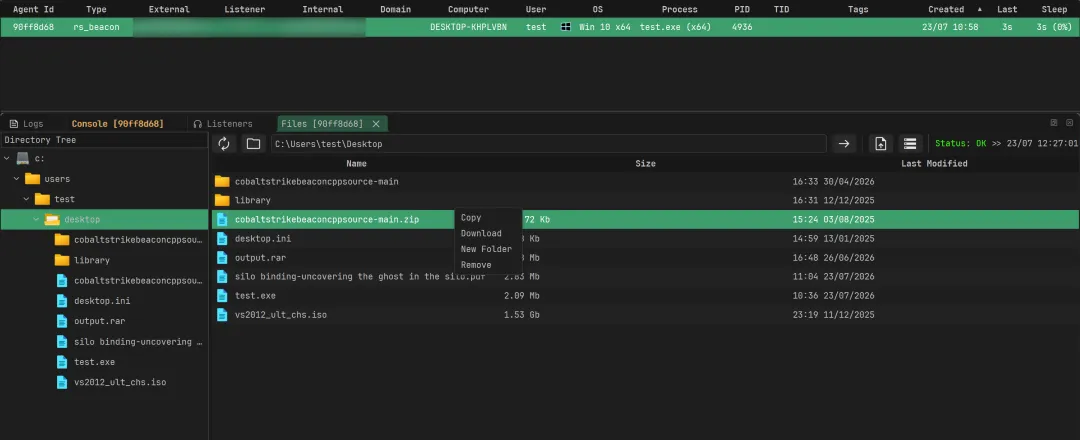Viewport: 1080px width, 440px height.
Task: Choose Remove from the context menu
Action: [476, 265]
